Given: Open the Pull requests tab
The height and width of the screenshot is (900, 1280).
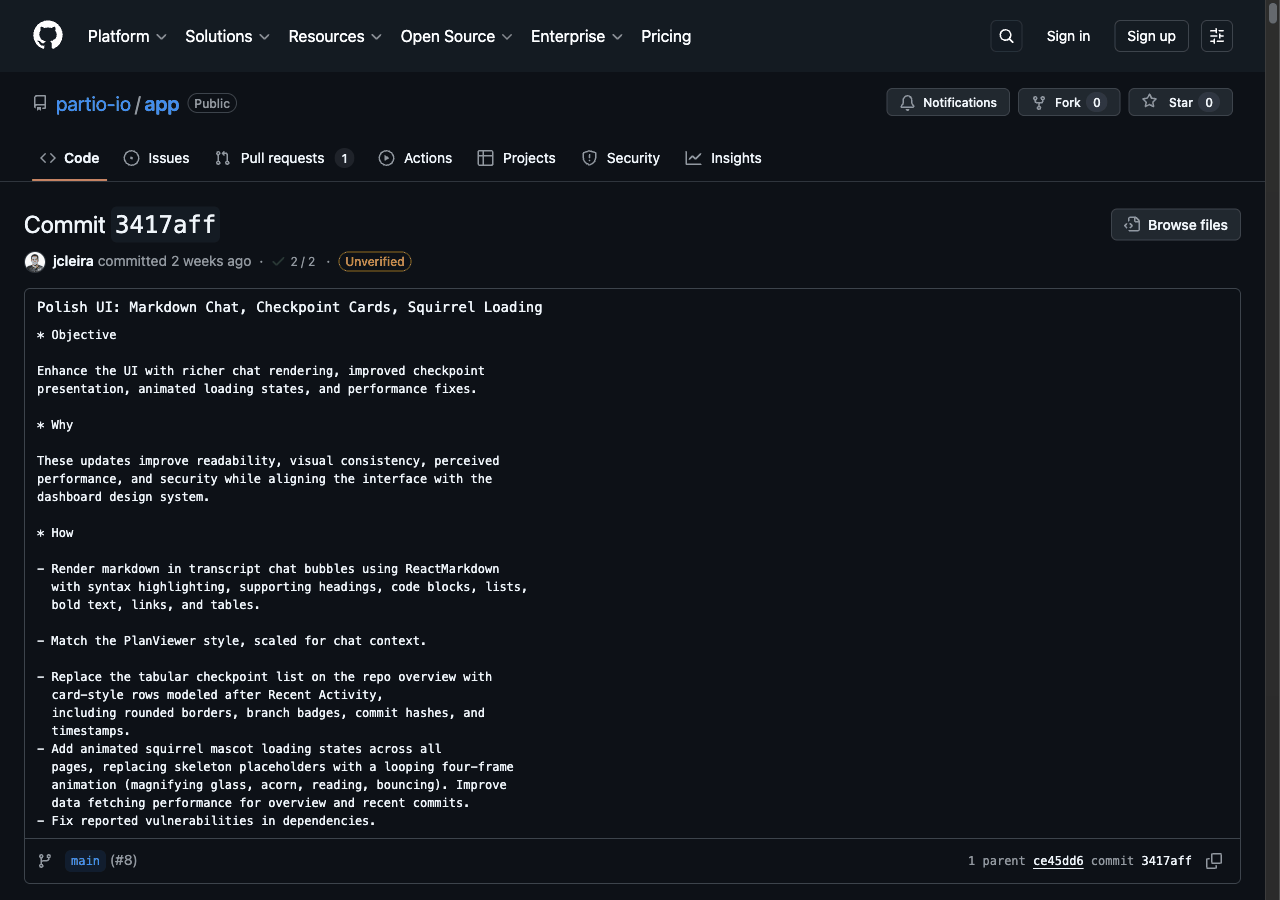Looking at the screenshot, I should (284, 158).
